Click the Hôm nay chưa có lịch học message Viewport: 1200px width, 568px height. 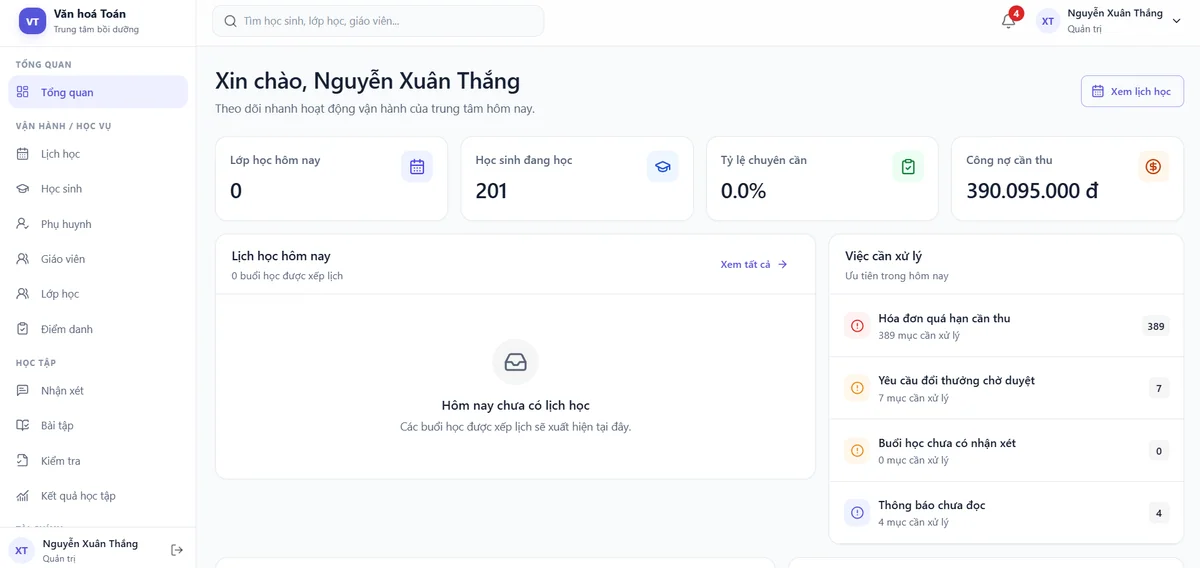[x=515, y=405]
